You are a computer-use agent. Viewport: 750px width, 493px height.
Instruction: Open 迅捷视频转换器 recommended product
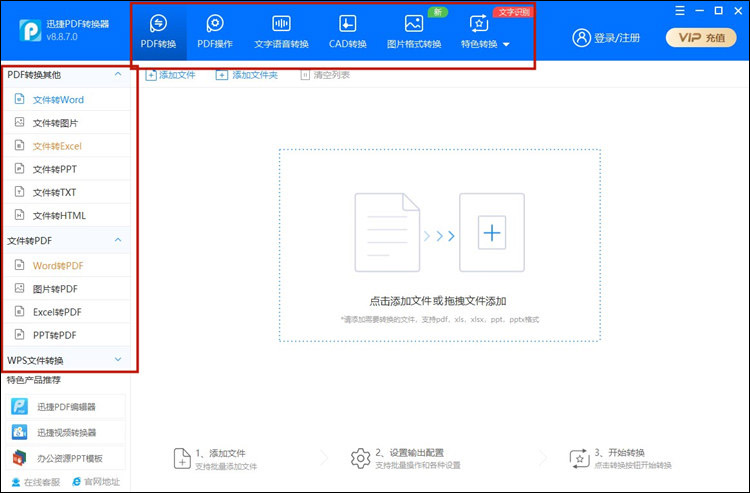click(66, 432)
